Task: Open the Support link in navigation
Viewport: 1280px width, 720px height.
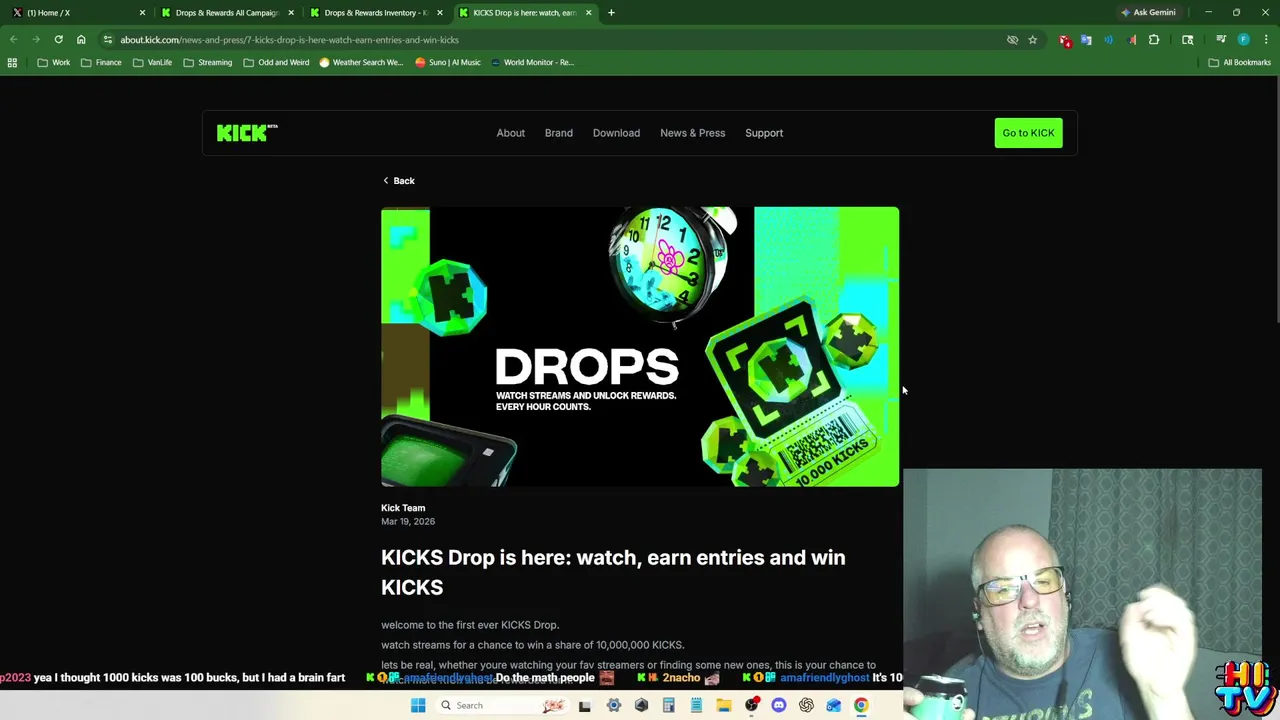Action: point(764,133)
